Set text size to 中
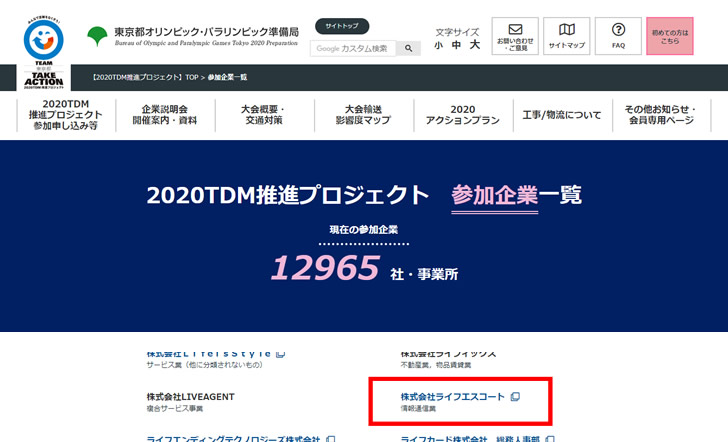 [x=456, y=45]
